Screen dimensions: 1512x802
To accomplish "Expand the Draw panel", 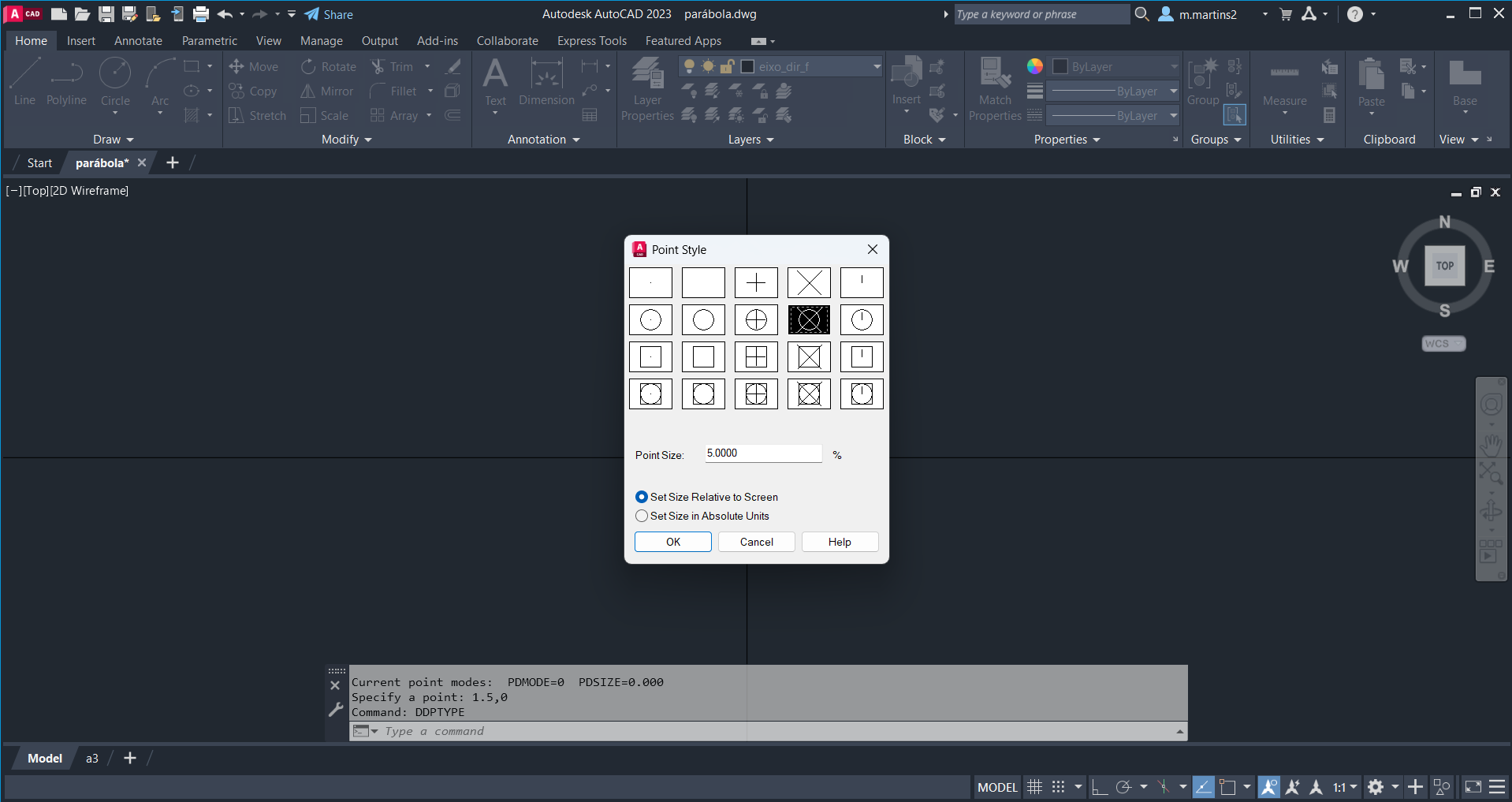I will pos(114,140).
